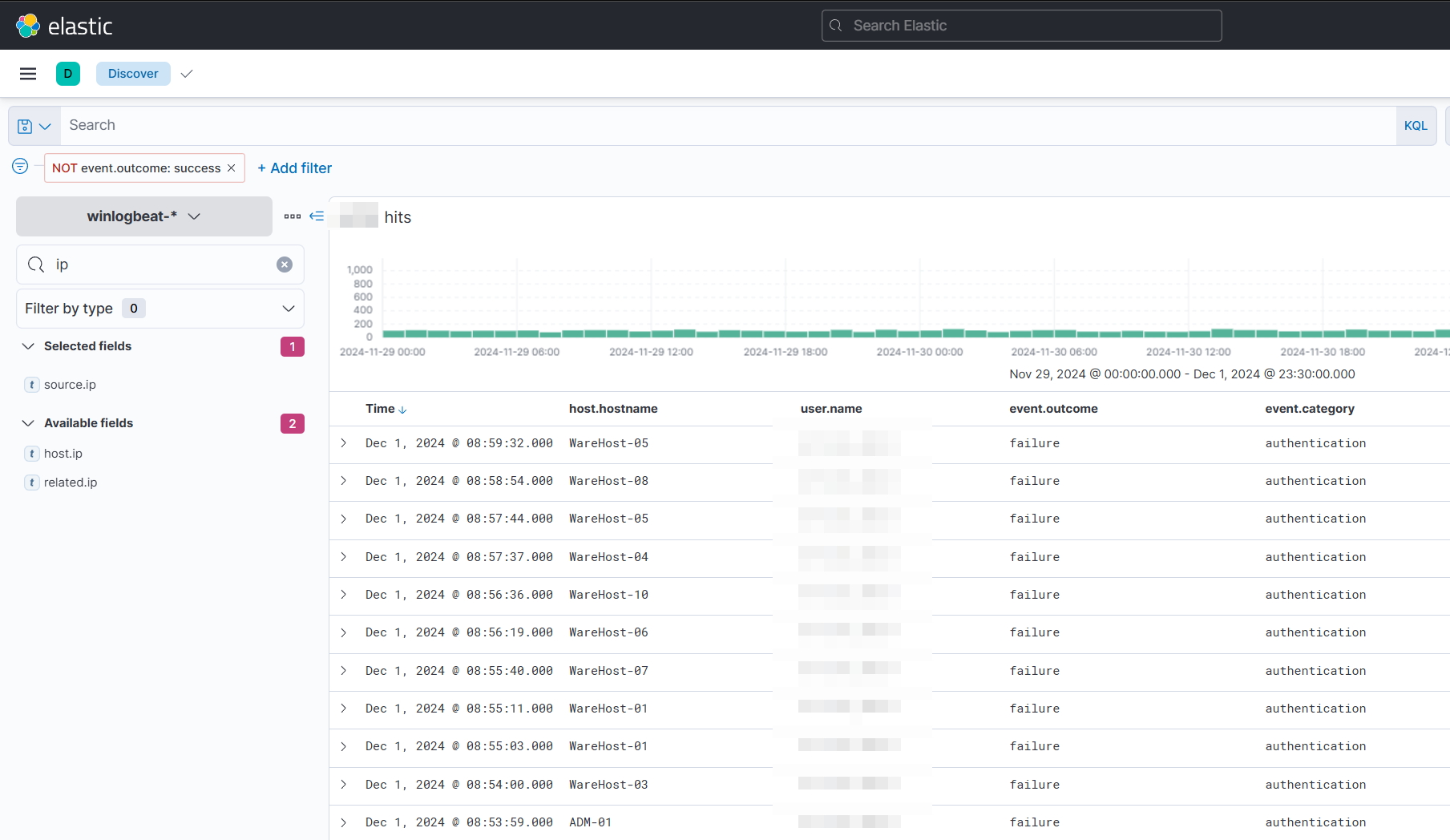Image resolution: width=1450 pixels, height=840 pixels.
Task: Expand the ADM-01 row
Action: point(344,822)
